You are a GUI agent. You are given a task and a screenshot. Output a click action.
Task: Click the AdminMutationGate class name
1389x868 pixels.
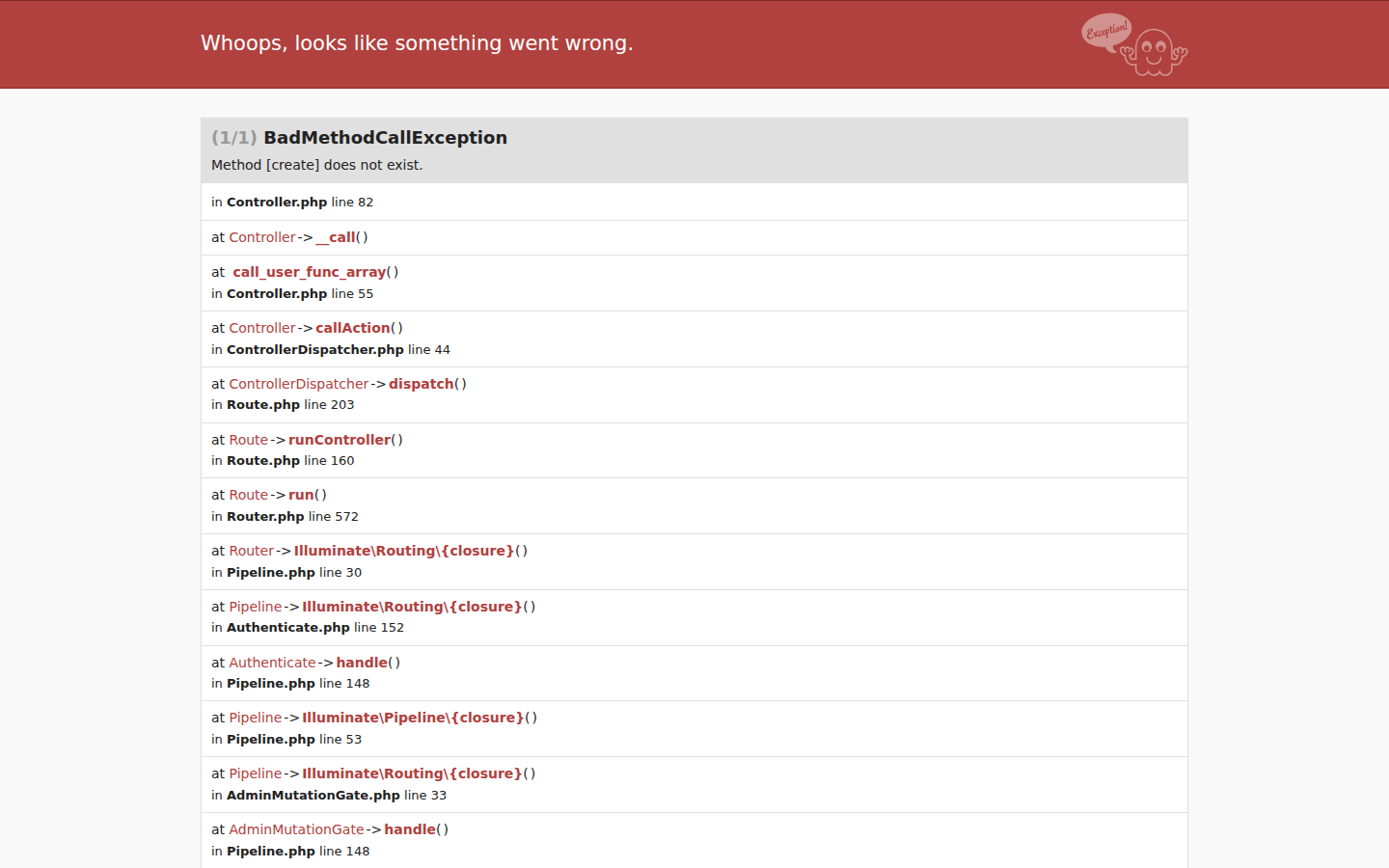pos(296,829)
